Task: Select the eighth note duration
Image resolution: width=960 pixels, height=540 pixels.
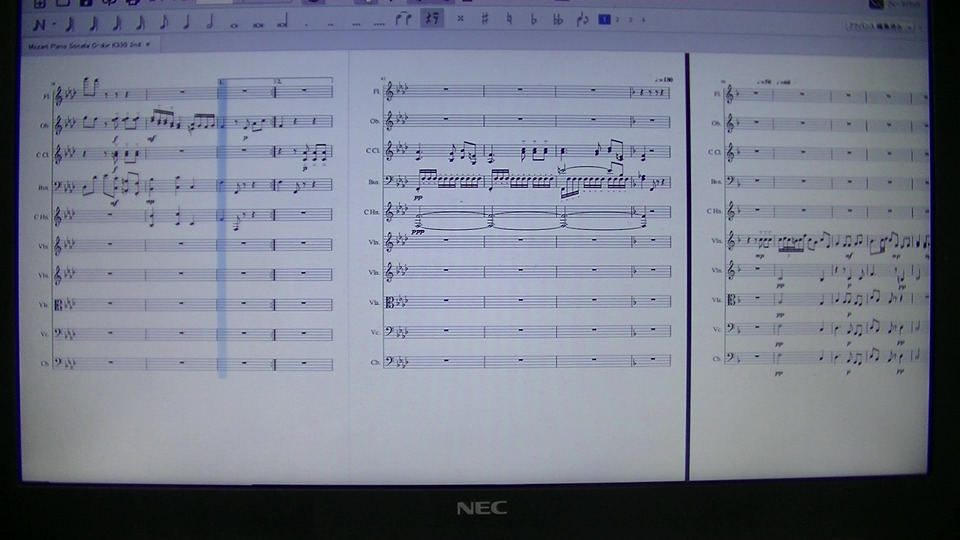Action: 163,23
